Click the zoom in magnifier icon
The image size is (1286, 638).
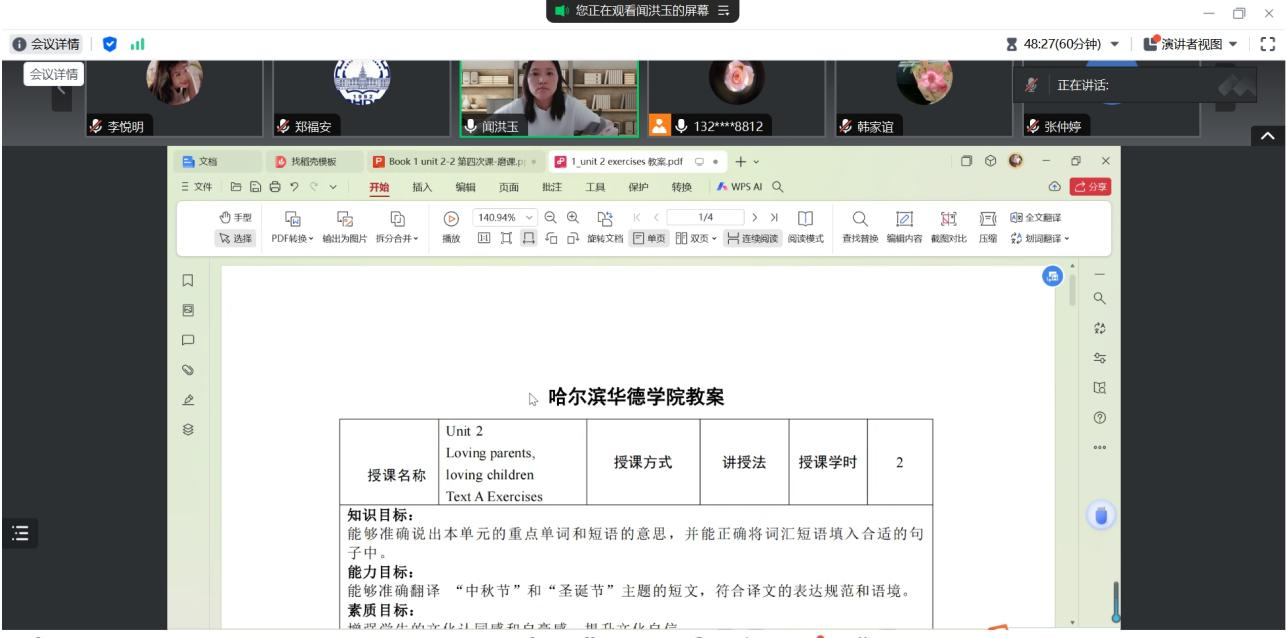(x=573, y=217)
